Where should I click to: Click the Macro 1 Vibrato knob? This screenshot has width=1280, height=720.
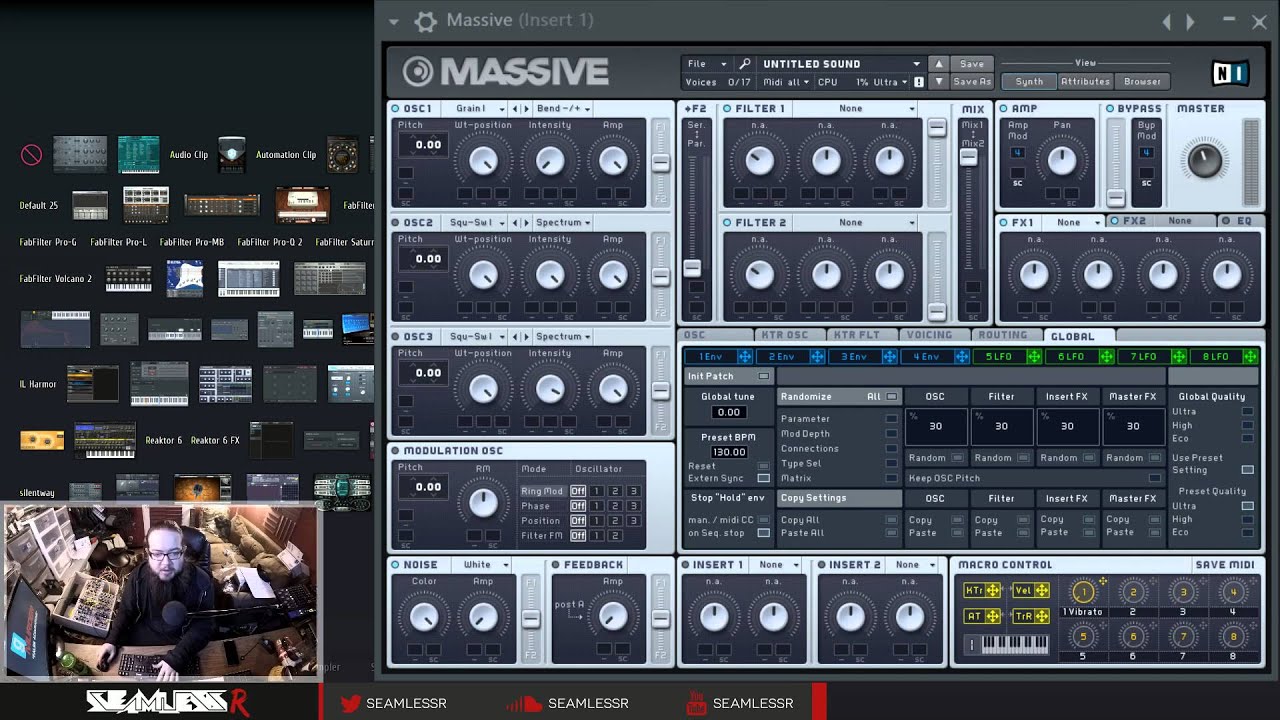pos(1082,593)
